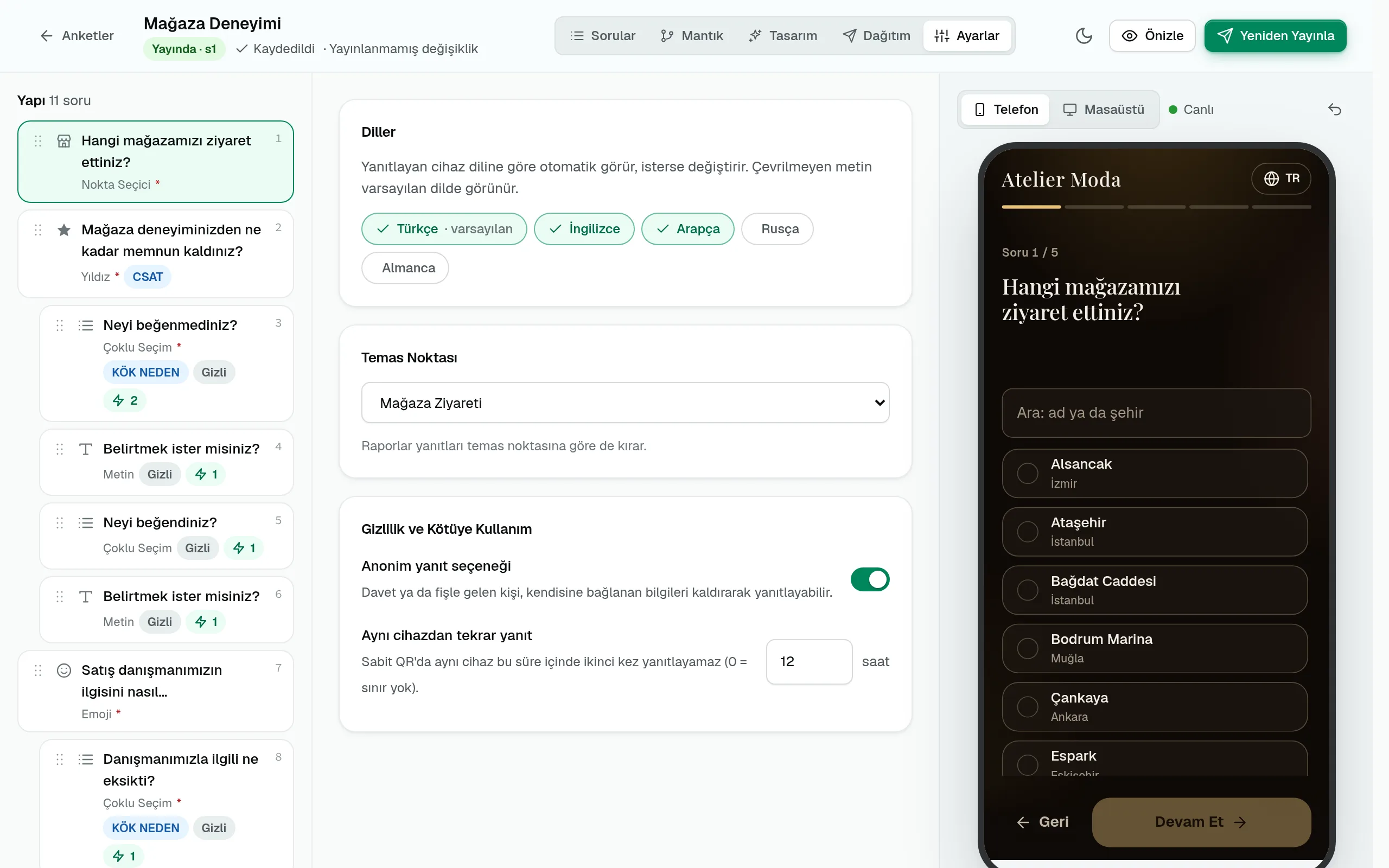Click drag handle of 'Neyi beğenmediniz?' question
Image resolution: width=1389 pixels, height=868 pixels.
tap(60, 325)
